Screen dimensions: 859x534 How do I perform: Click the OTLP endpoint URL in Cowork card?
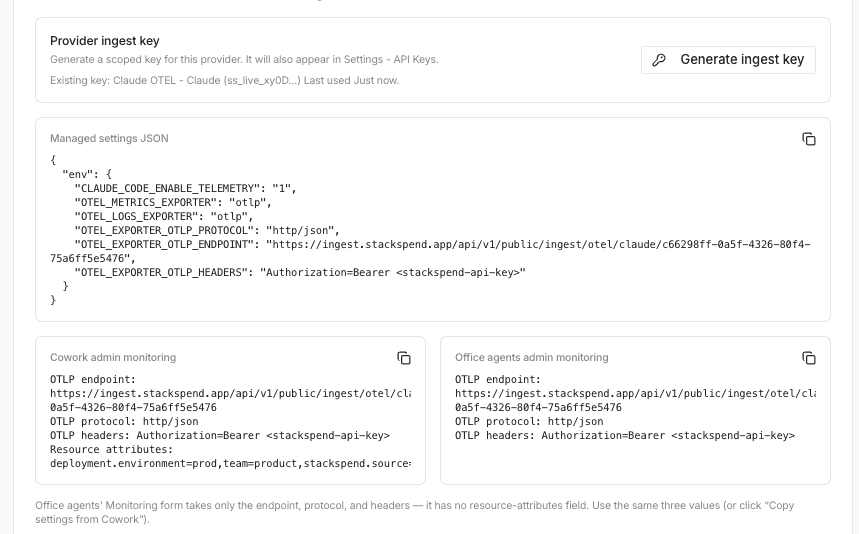[x=230, y=400]
